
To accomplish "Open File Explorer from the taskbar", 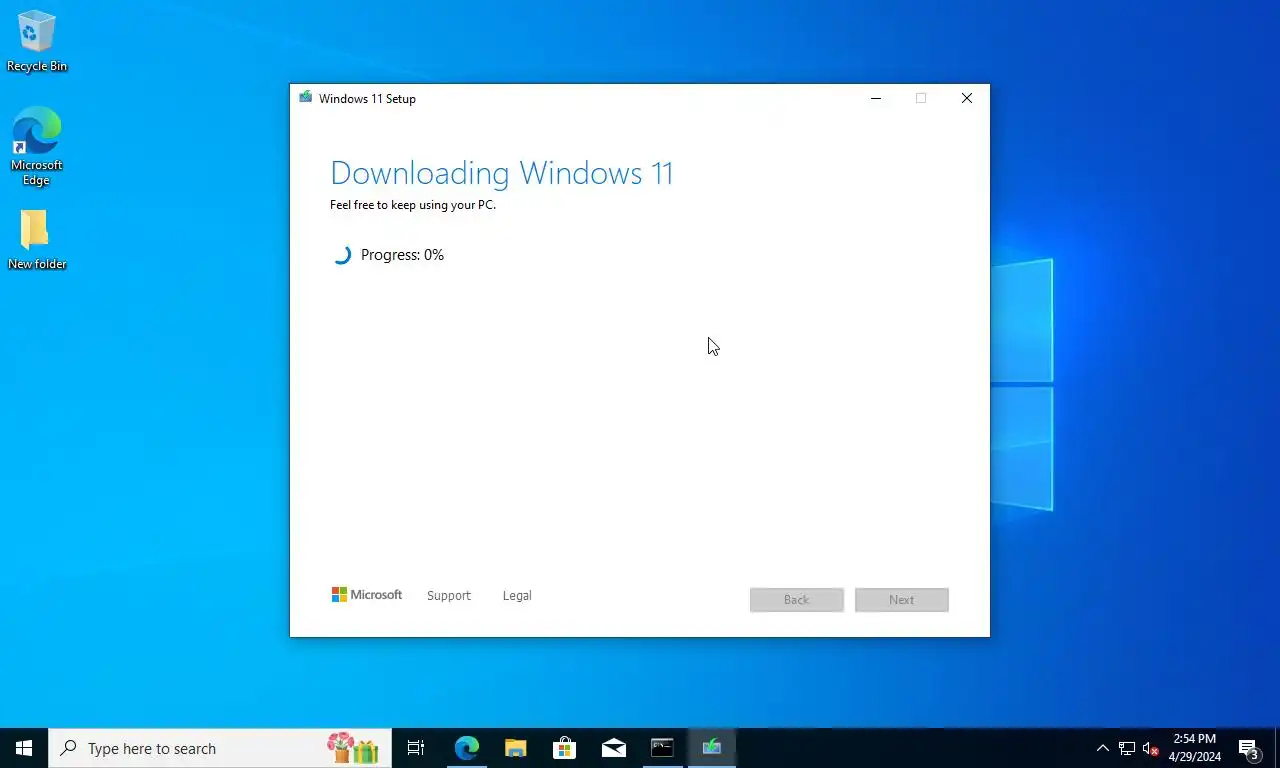I will tap(516, 748).
